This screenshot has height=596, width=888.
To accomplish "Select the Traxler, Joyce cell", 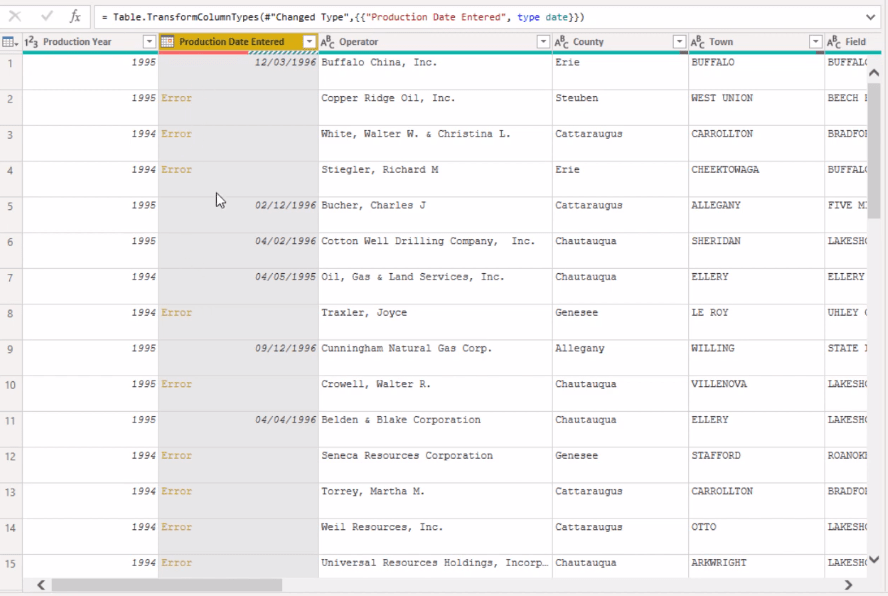I will coord(436,322).
